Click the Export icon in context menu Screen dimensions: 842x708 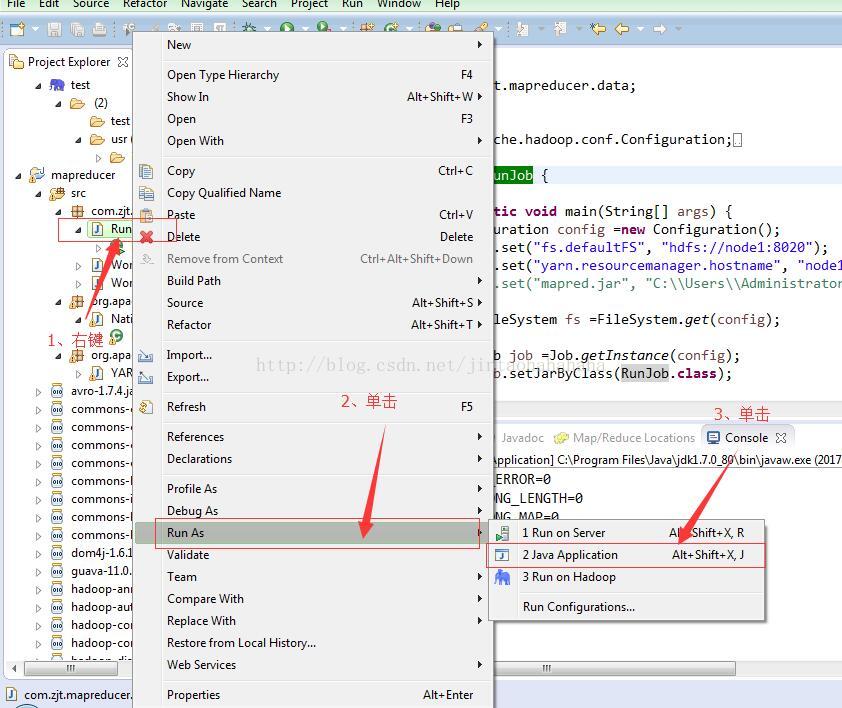tap(146, 377)
